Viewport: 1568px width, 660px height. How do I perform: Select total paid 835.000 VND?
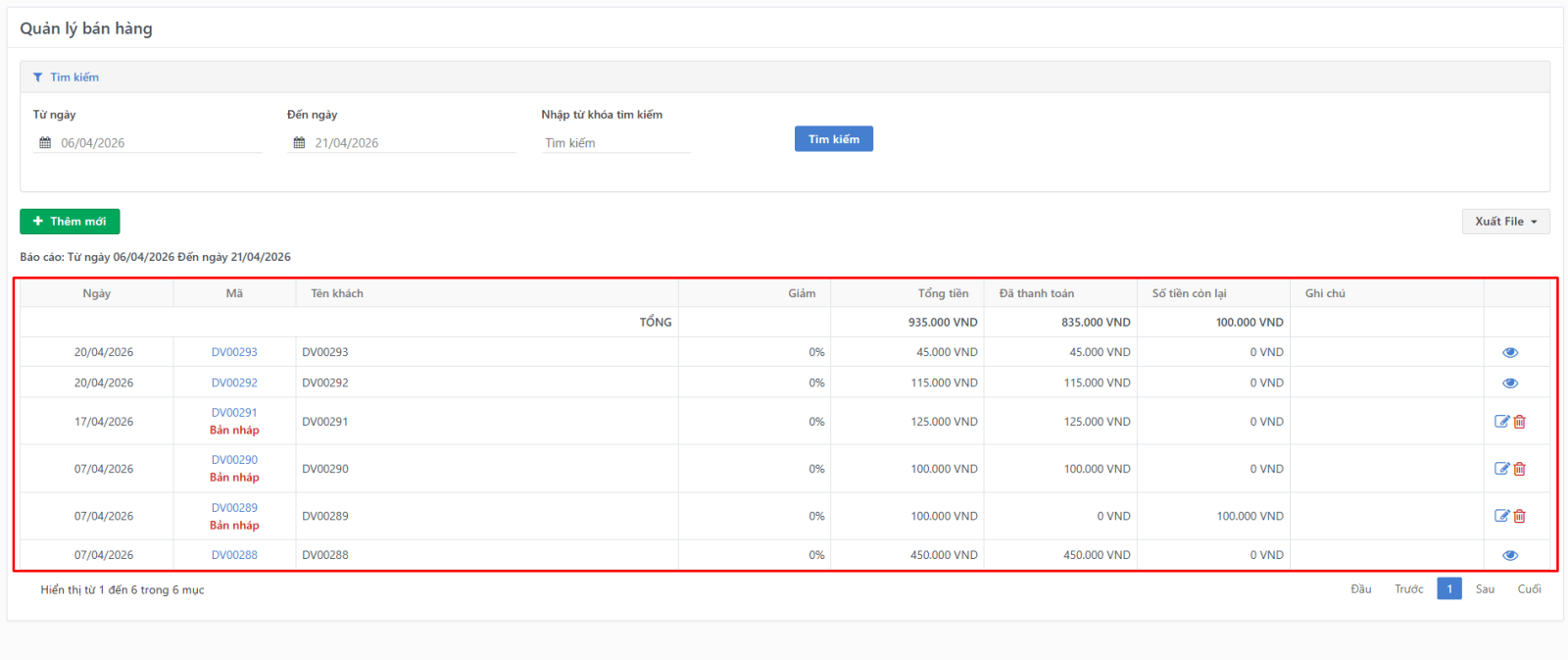coord(1096,323)
